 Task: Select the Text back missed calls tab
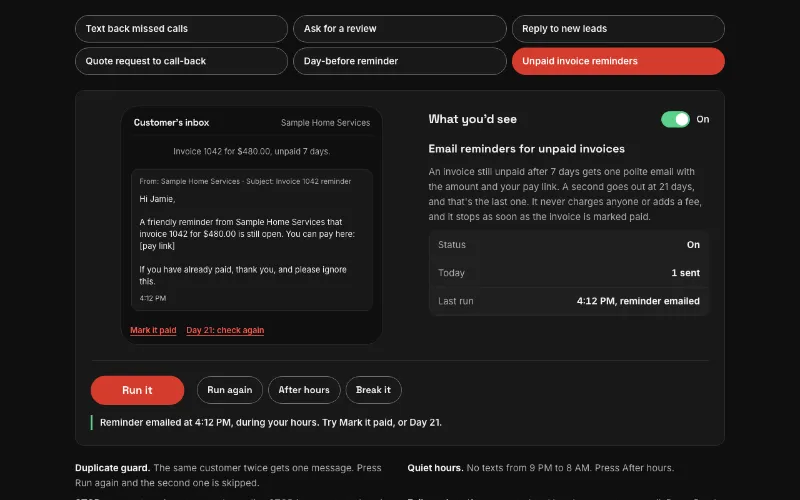coord(181,29)
